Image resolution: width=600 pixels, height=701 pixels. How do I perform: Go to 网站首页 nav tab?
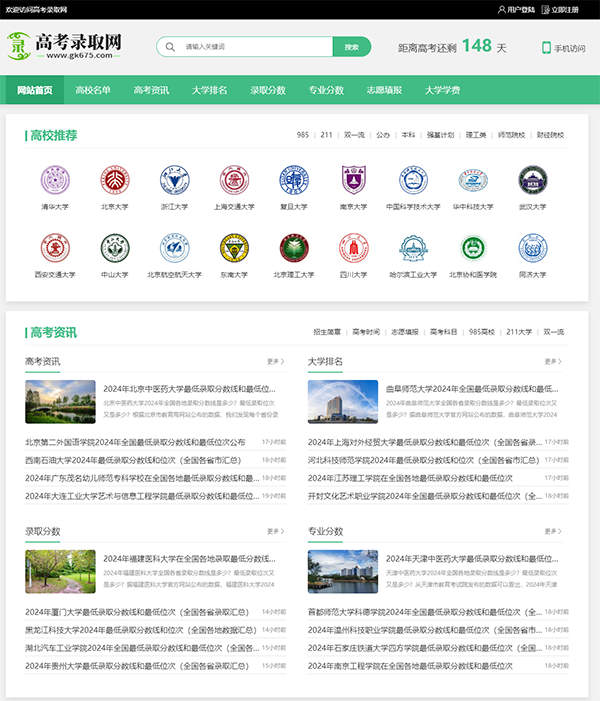[x=34, y=90]
